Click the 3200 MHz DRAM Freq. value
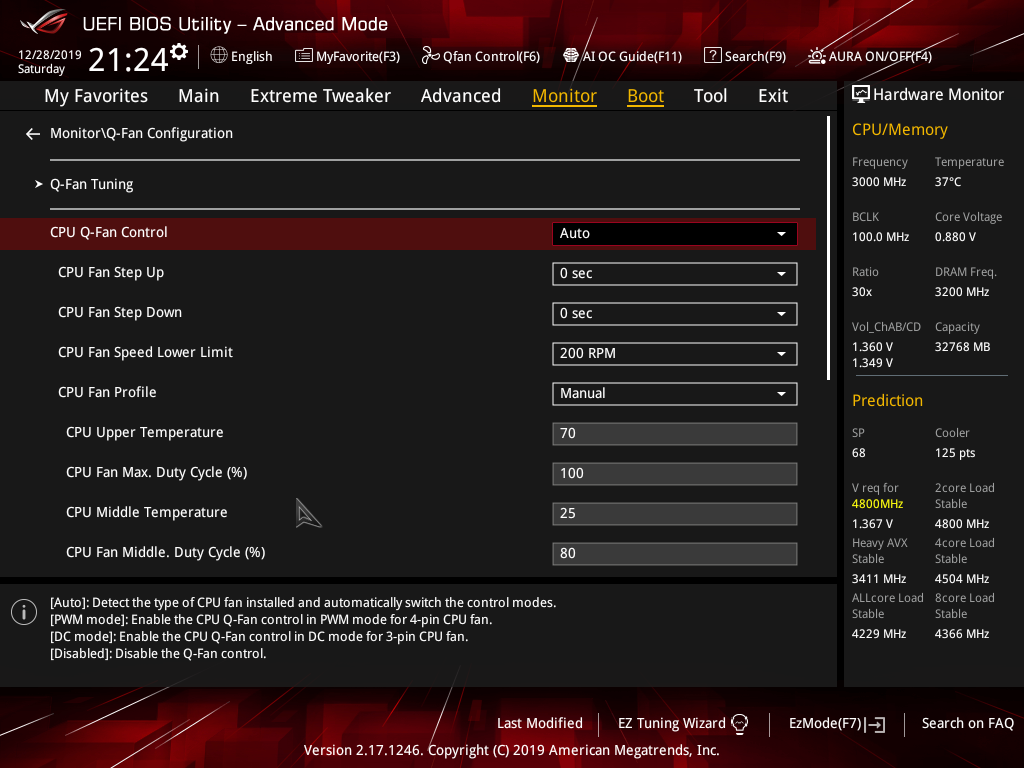 pos(961,292)
